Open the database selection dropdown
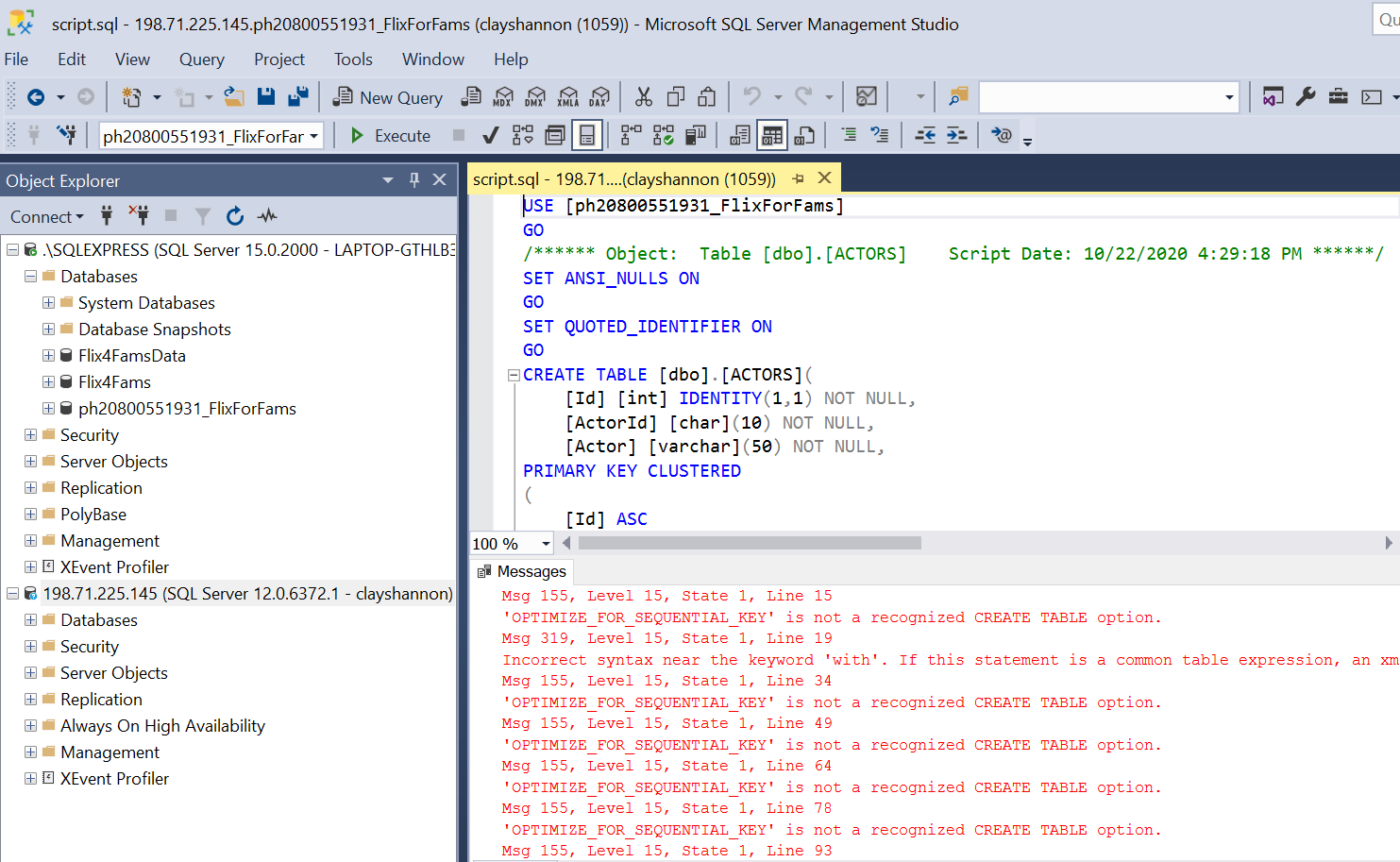1400x862 pixels. click(312, 135)
